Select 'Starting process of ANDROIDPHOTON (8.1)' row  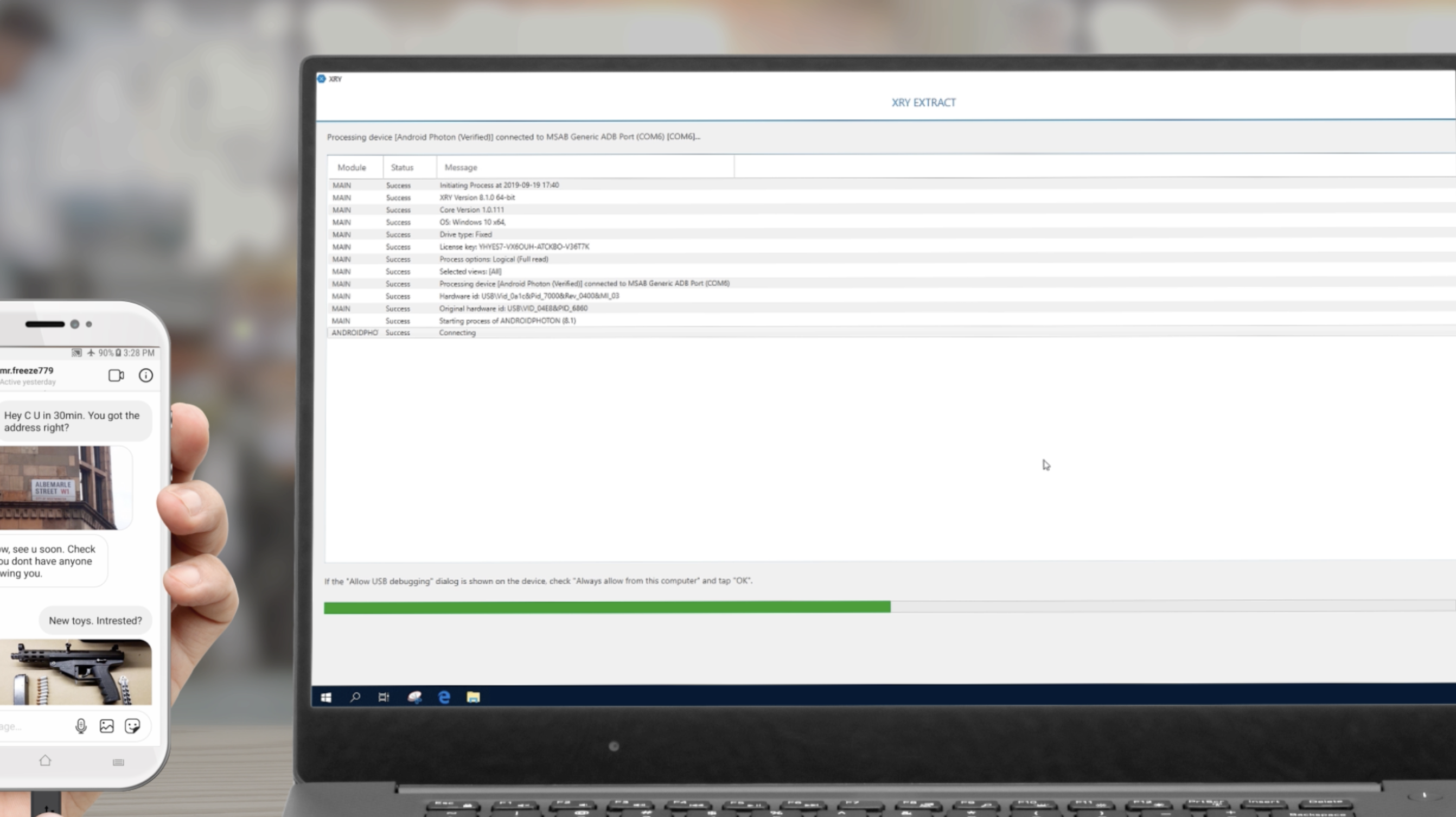[891, 321]
